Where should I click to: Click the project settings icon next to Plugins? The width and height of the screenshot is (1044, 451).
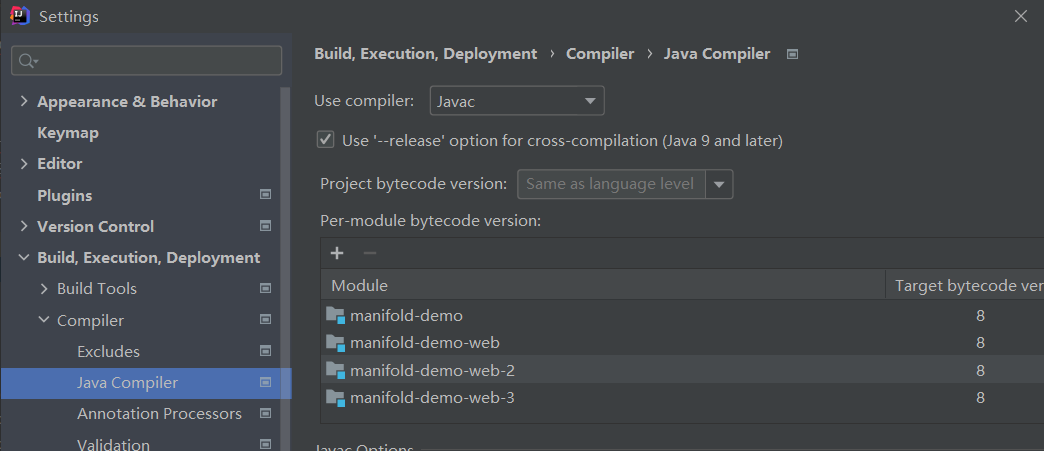tap(266, 195)
